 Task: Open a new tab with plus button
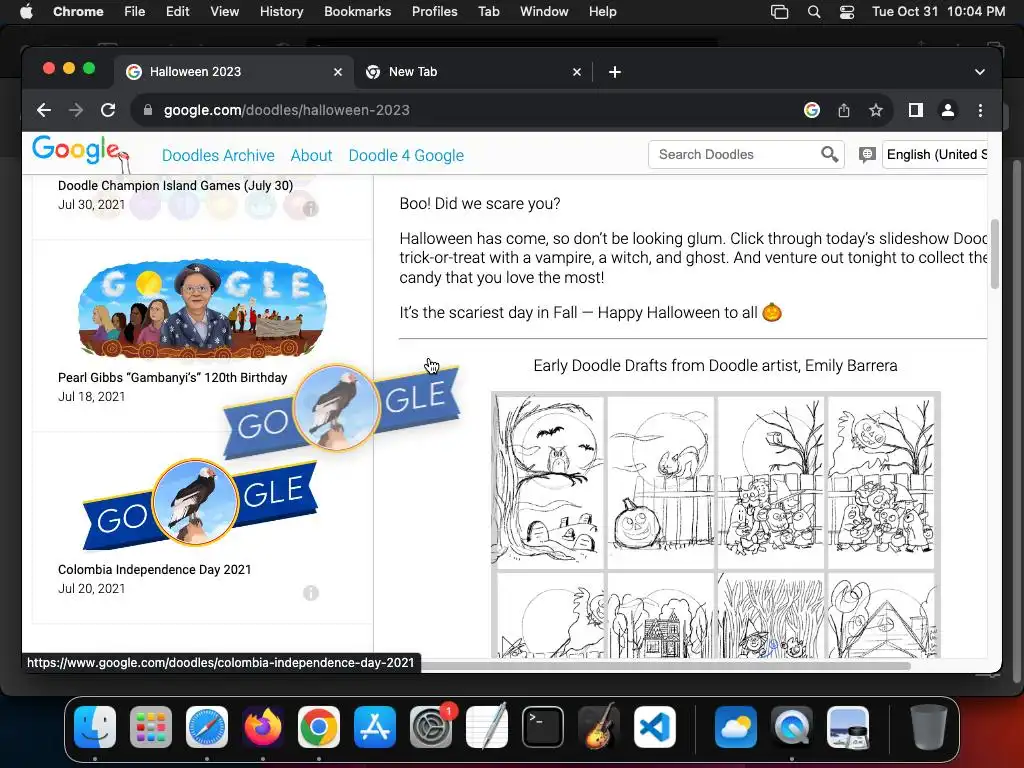tap(615, 72)
